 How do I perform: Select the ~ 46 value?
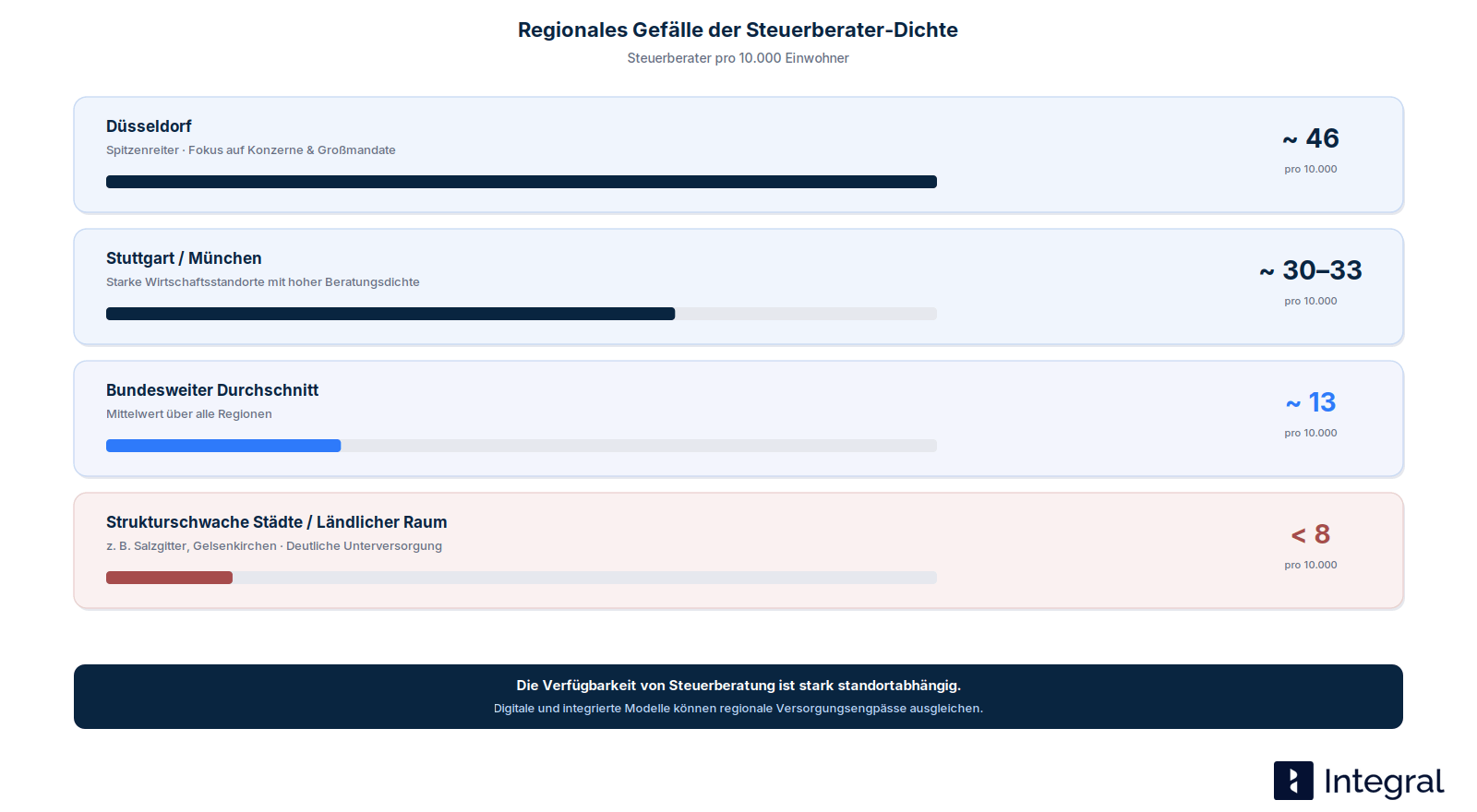(x=1311, y=138)
